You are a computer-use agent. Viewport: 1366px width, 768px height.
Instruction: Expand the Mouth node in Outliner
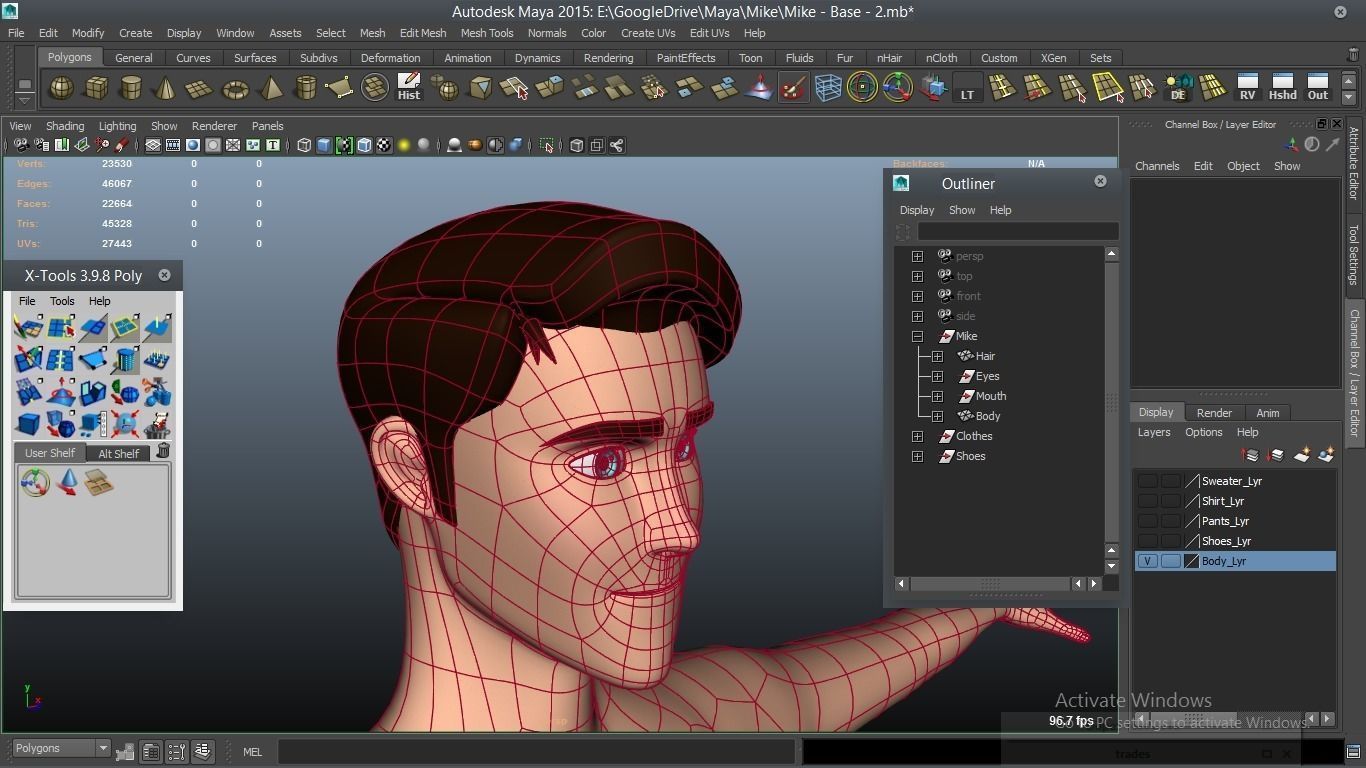tap(937, 396)
